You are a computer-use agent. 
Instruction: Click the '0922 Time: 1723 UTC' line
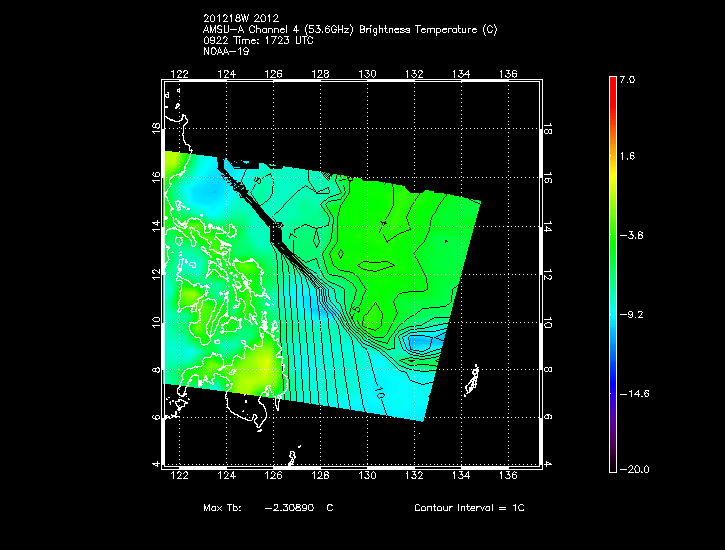[258, 41]
